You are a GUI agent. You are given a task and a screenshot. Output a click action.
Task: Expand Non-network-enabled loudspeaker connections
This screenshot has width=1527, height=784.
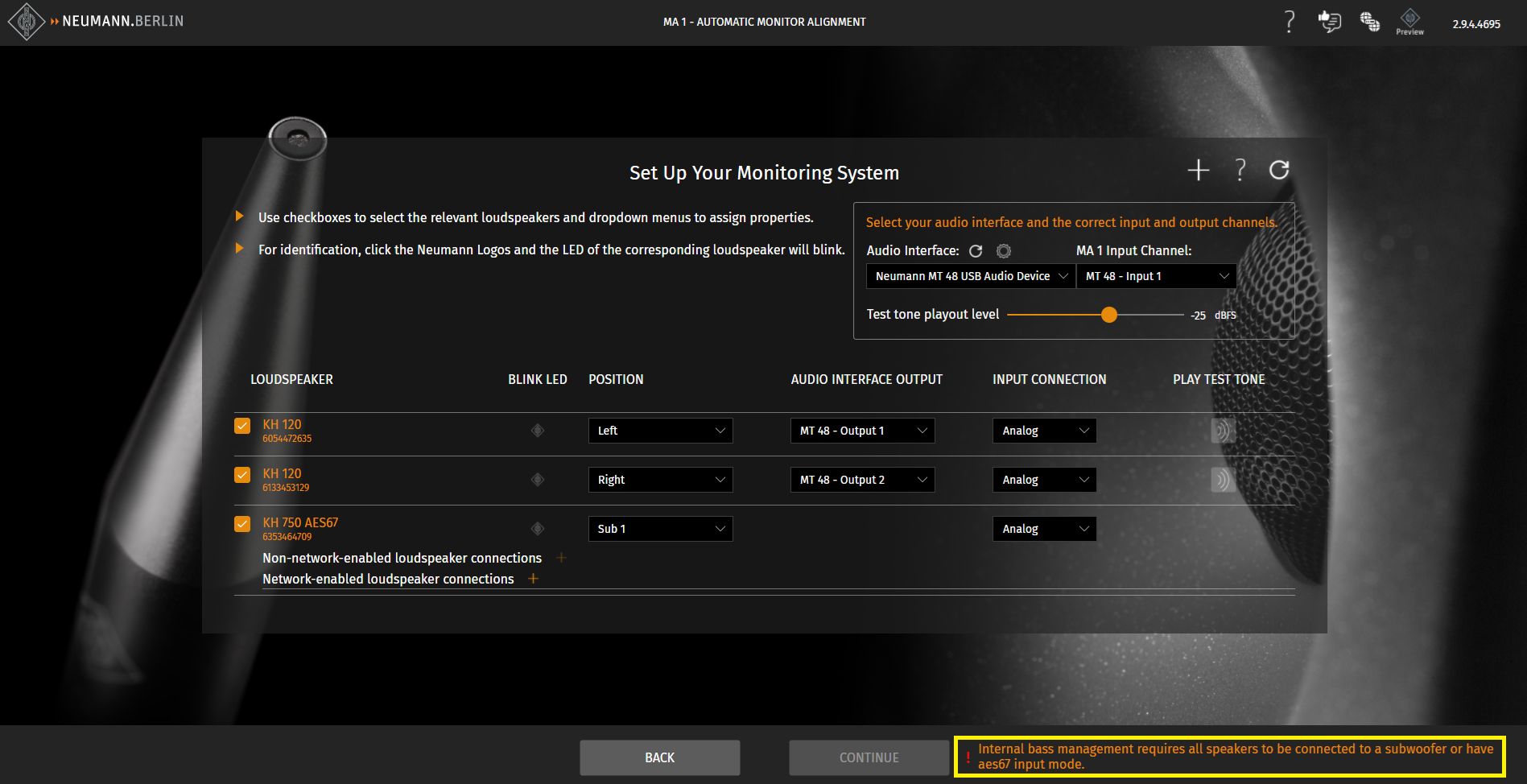pyautogui.click(x=561, y=558)
